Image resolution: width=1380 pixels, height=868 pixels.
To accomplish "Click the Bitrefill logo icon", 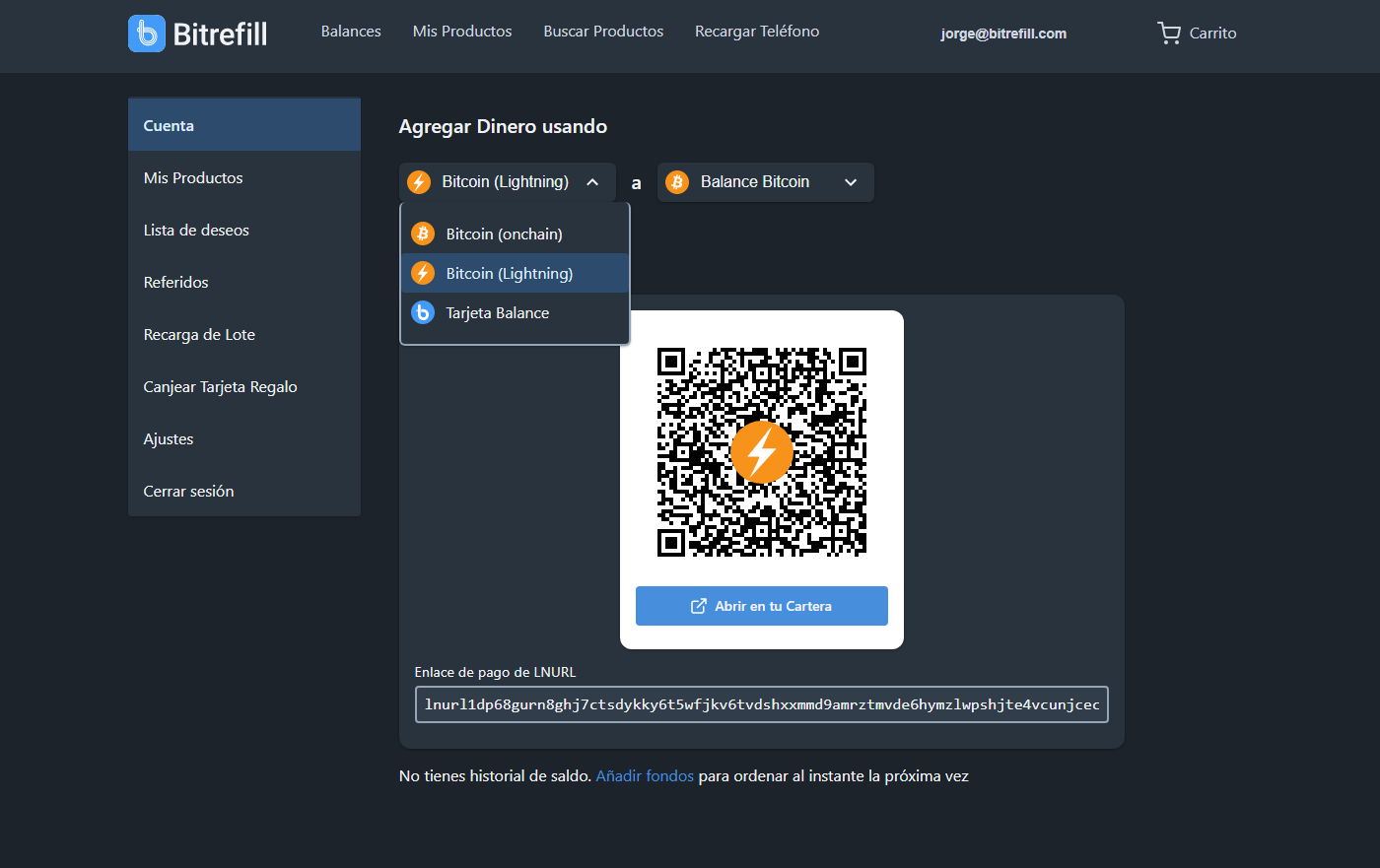I will click(x=147, y=33).
